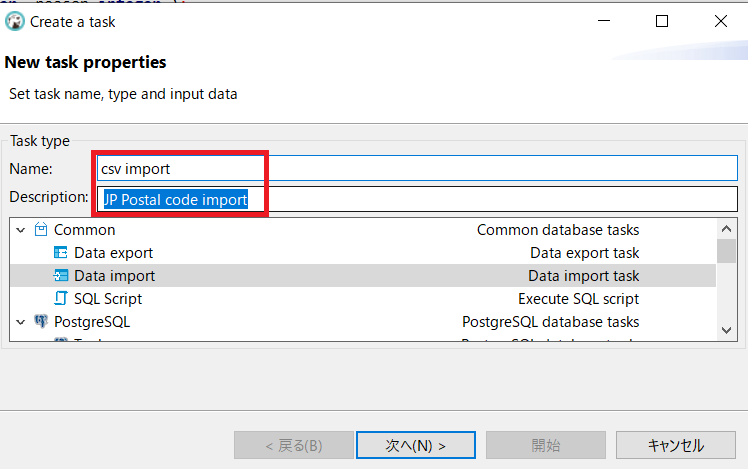Close the Create a task dialog
The image size is (748, 469).
click(x=721, y=21)
